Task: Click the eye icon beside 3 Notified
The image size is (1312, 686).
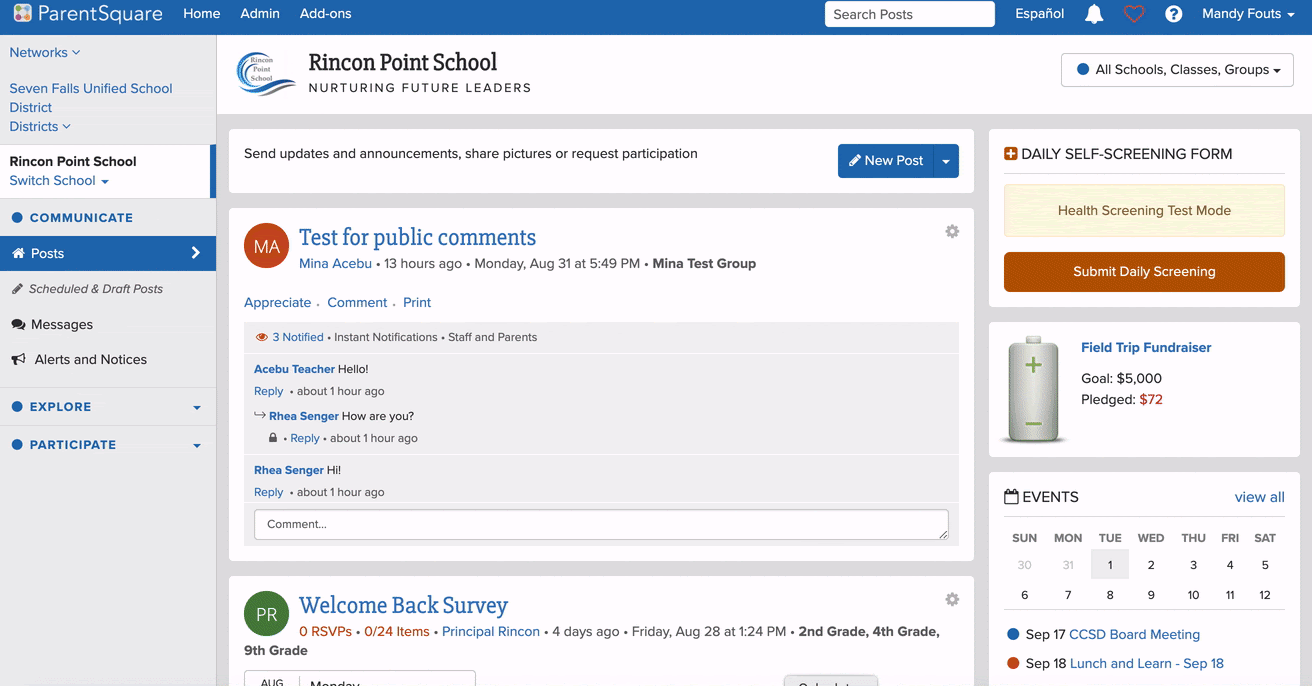Action: 262,337
